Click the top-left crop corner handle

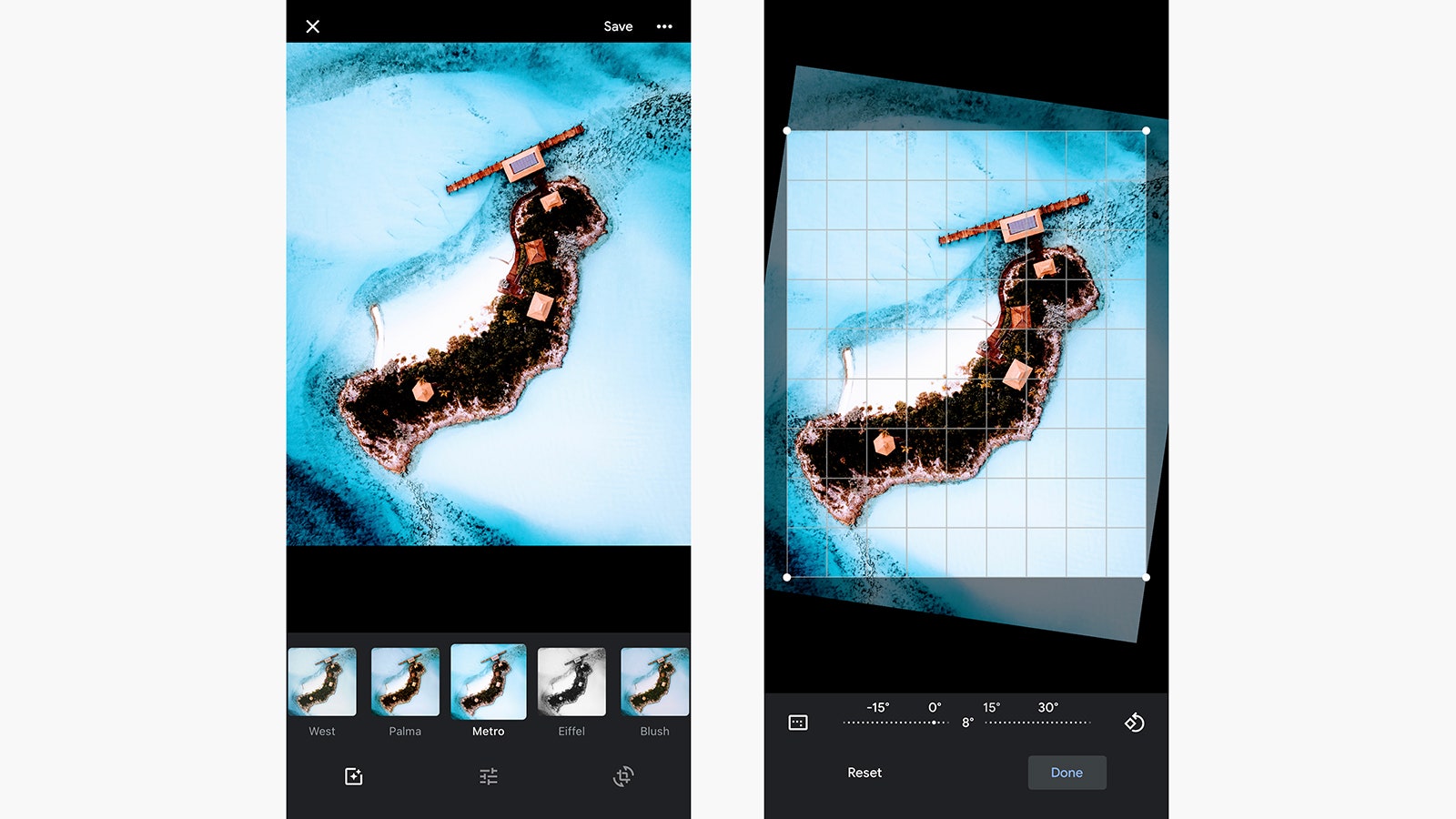tap(787, 131)
